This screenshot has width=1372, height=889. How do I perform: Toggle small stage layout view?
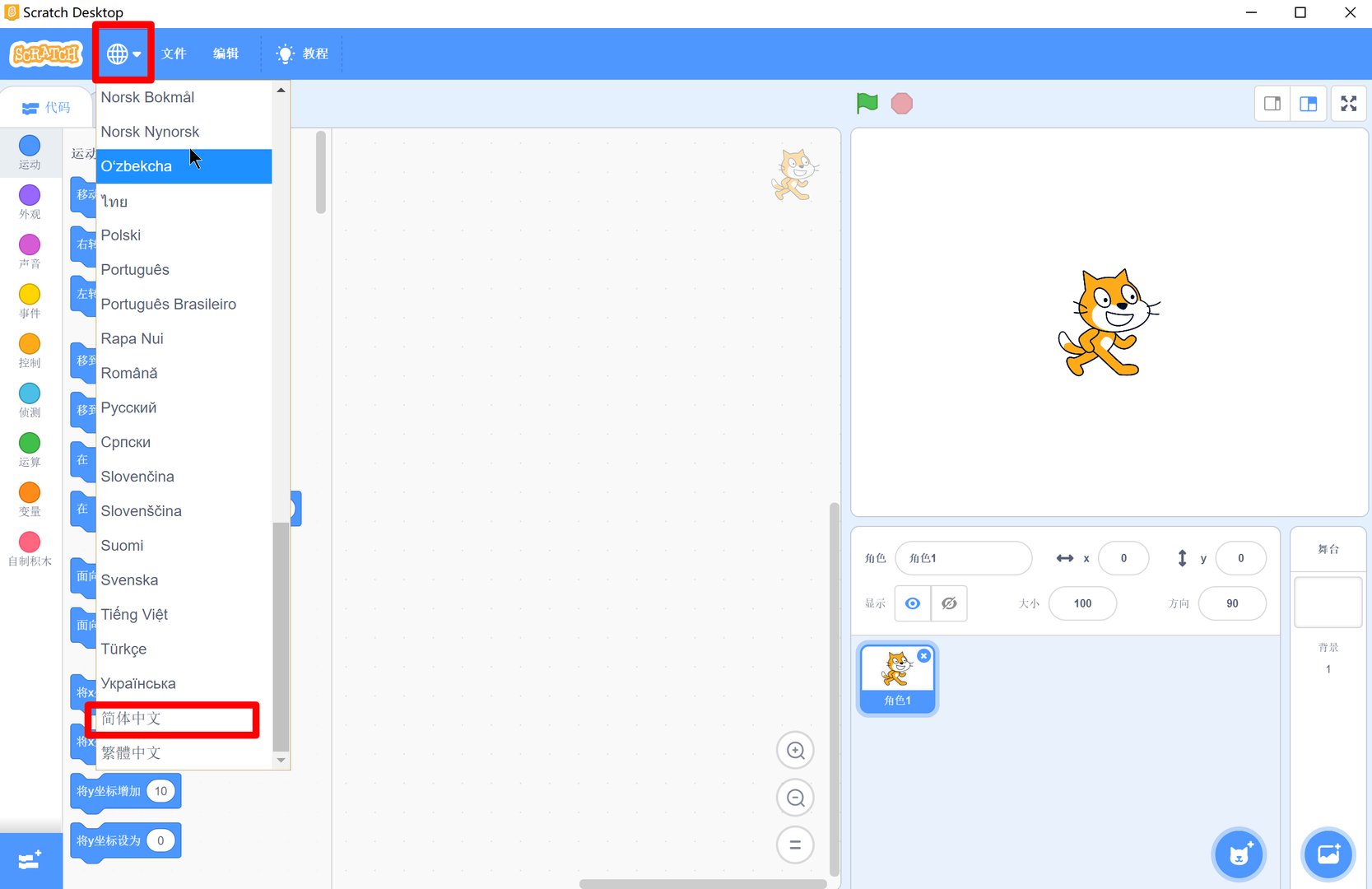[1272, 103]
